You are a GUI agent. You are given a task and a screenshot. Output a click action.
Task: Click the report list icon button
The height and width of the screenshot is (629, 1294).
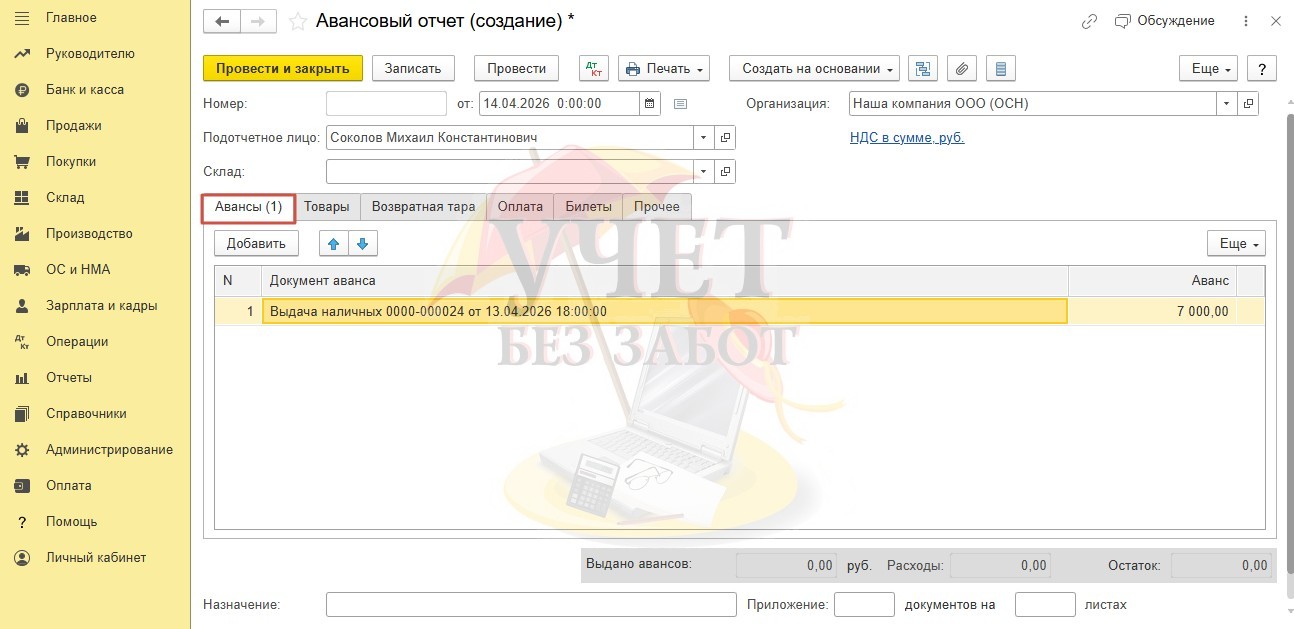click(1000, 68)
